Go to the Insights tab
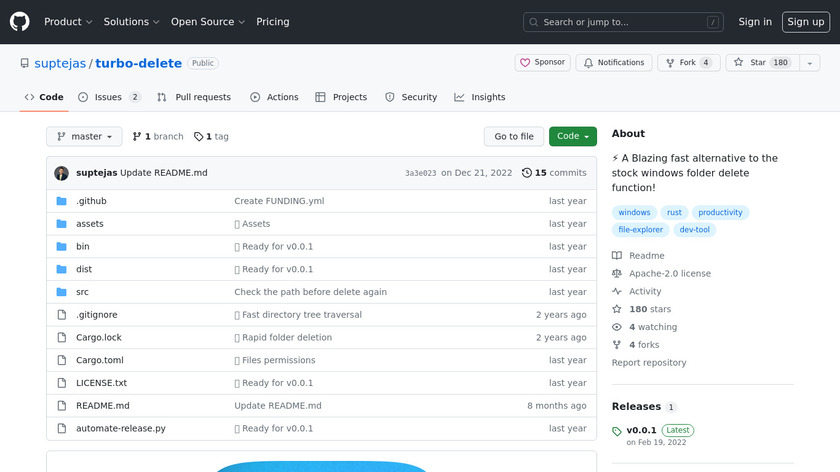 [x=480, y=97]
